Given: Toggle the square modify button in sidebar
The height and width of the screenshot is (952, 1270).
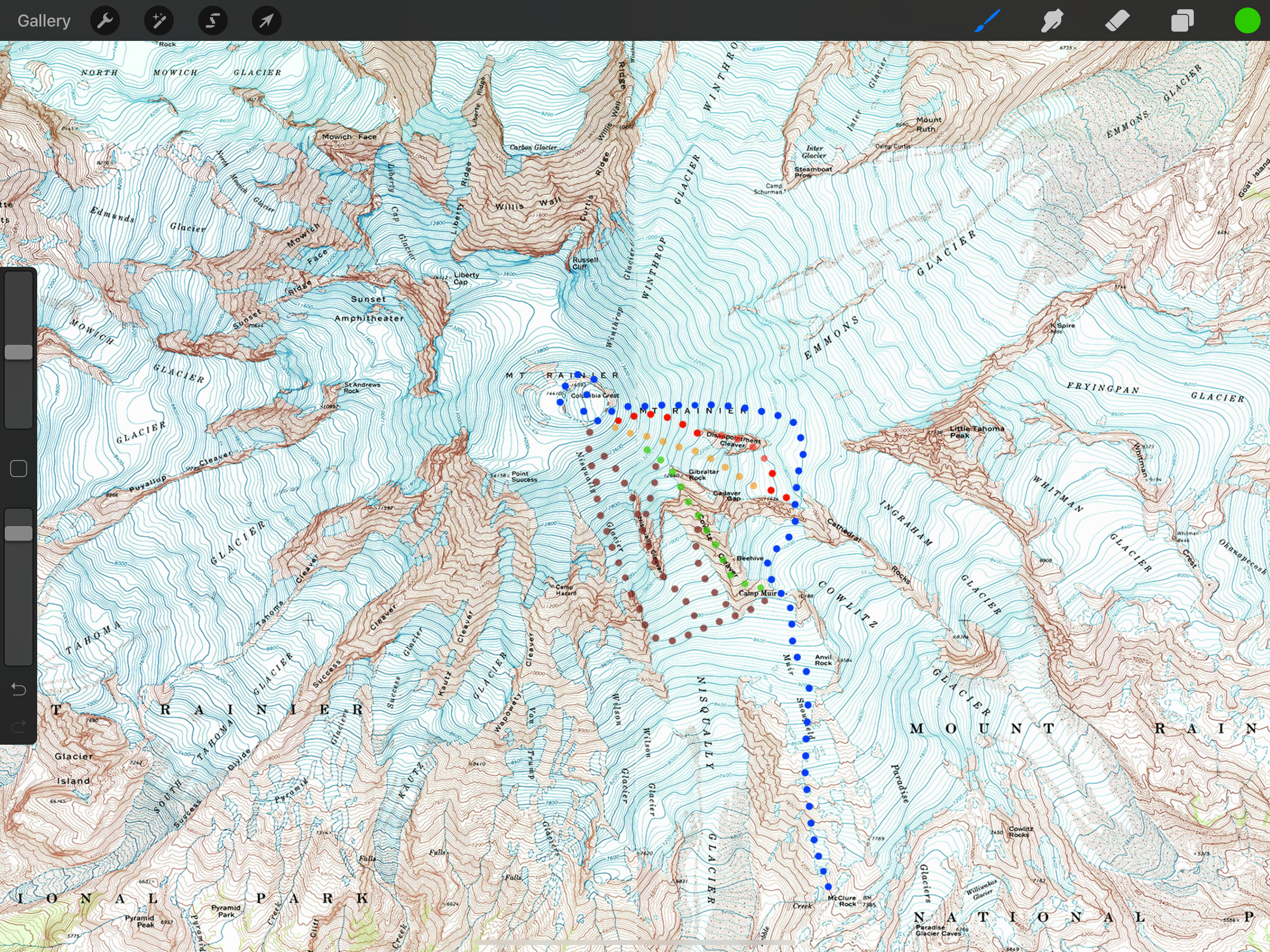Looking at the screenshot, I should 19,469.
